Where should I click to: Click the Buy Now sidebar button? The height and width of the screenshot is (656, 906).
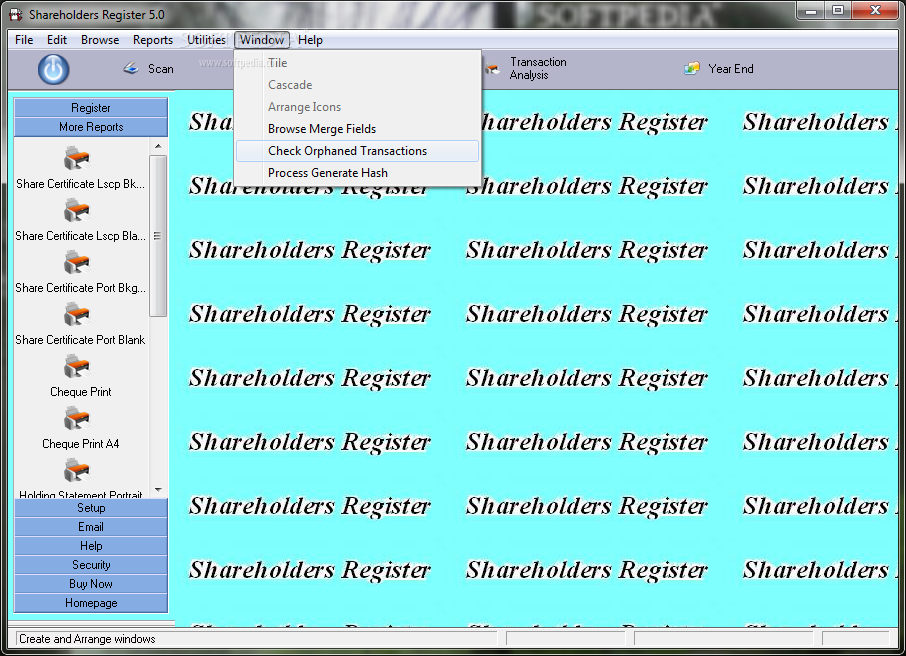tap(91, 584)
